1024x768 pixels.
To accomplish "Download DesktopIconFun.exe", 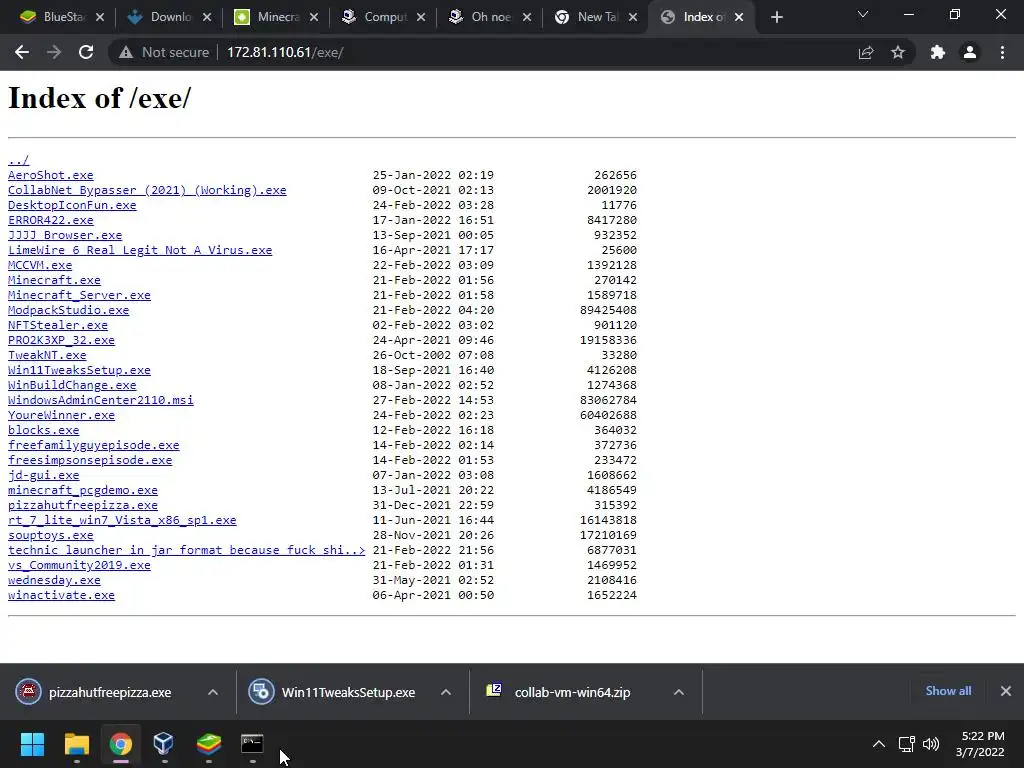I will 72,205.
